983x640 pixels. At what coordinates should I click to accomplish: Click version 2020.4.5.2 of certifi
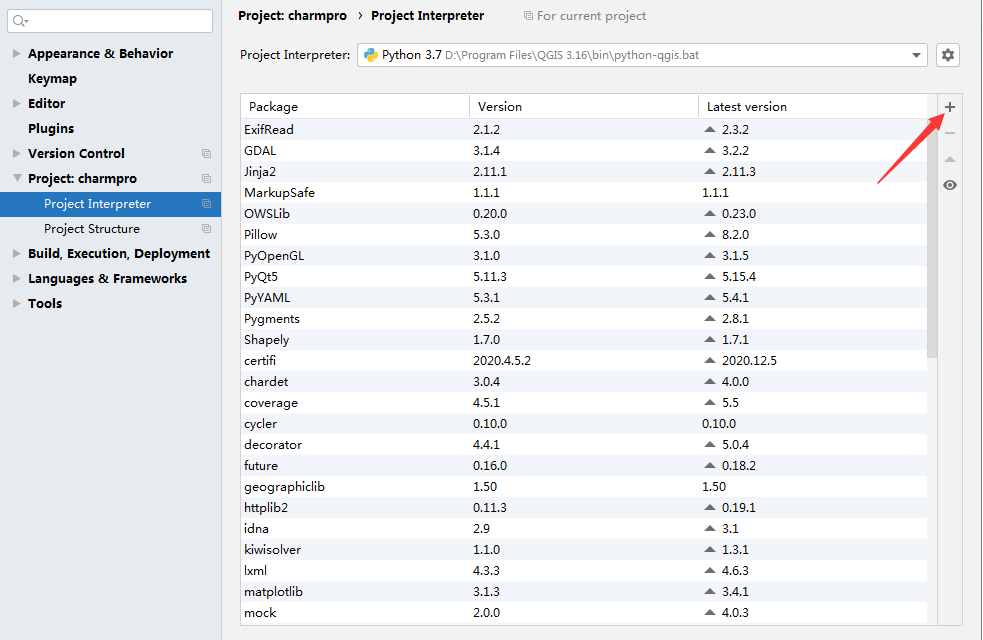[x=502, y=360]
